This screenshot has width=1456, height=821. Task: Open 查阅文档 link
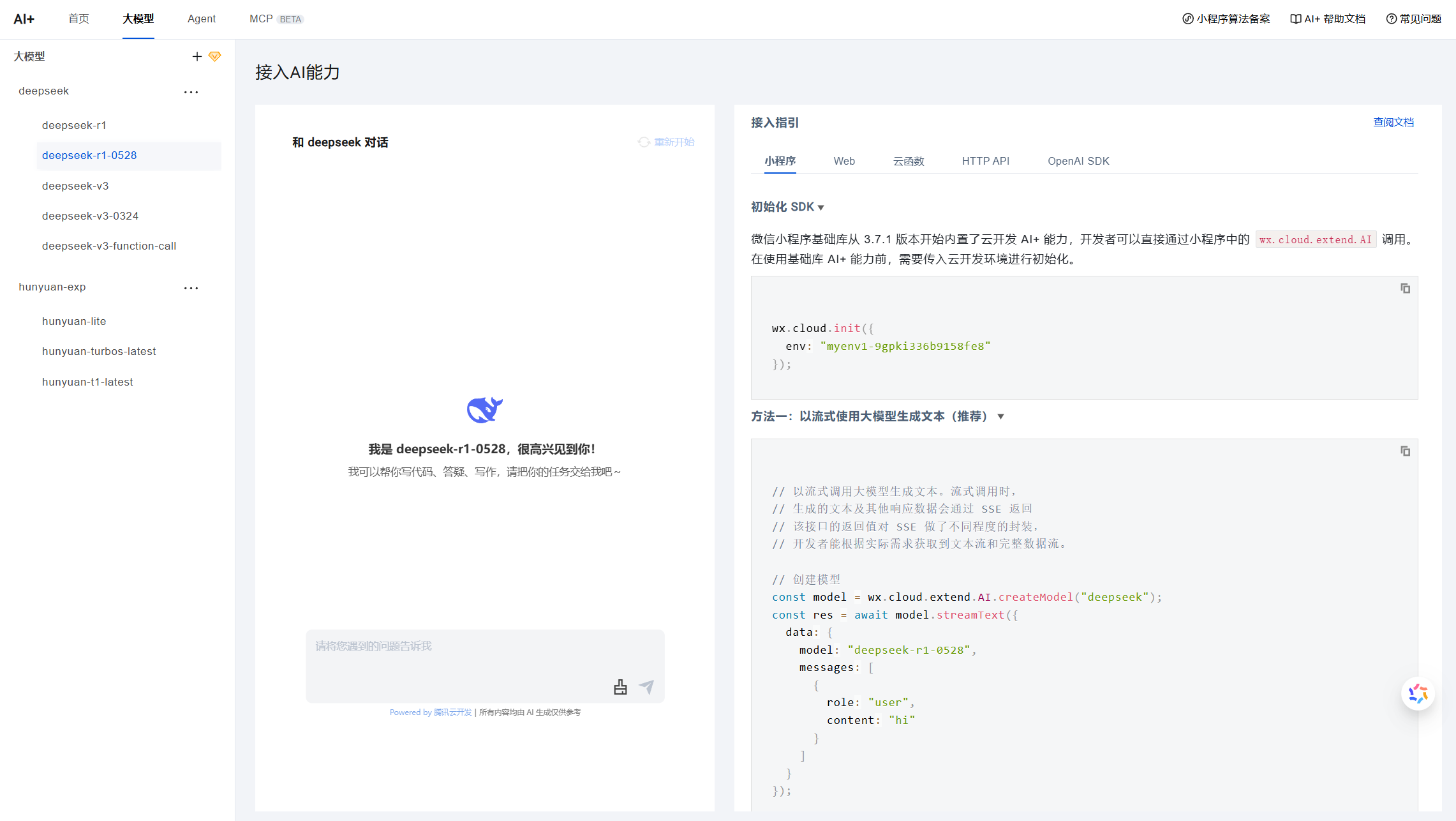(1393, 122)
